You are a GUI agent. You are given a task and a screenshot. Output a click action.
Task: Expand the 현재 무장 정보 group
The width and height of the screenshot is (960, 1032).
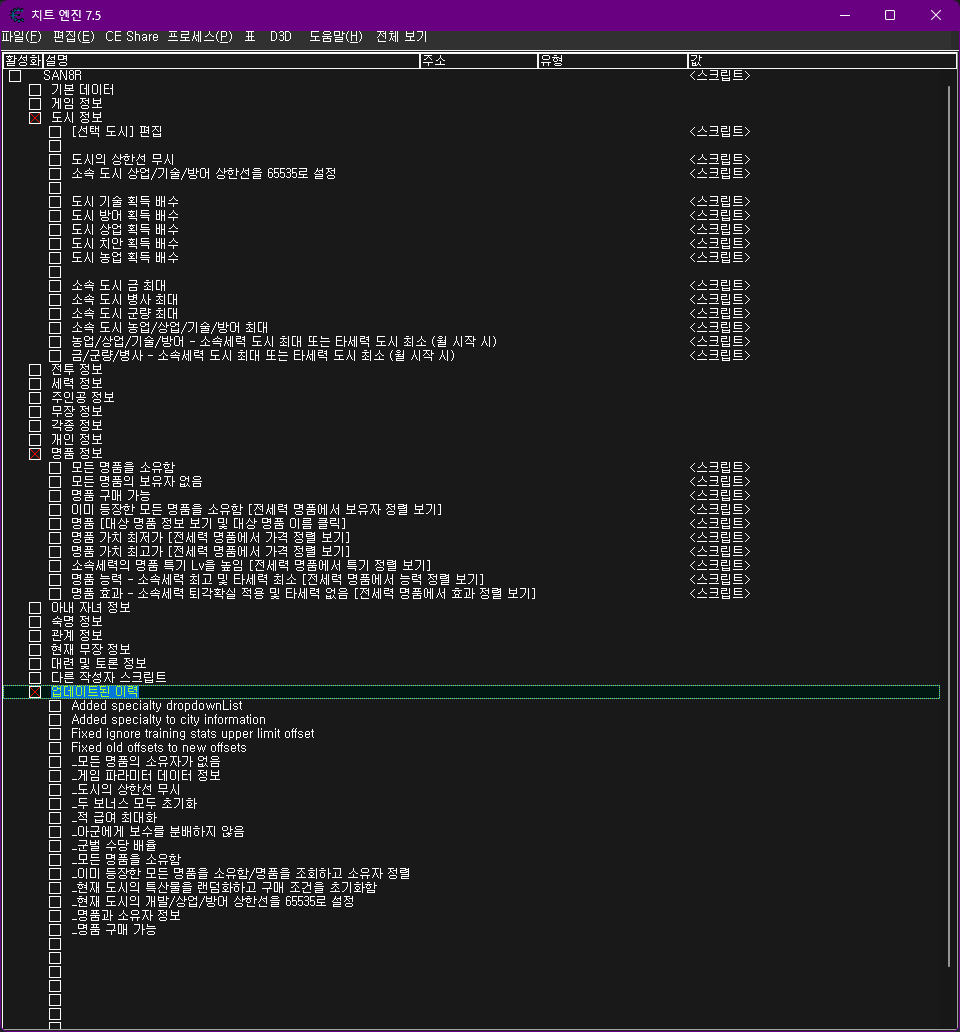coord(36,650)
